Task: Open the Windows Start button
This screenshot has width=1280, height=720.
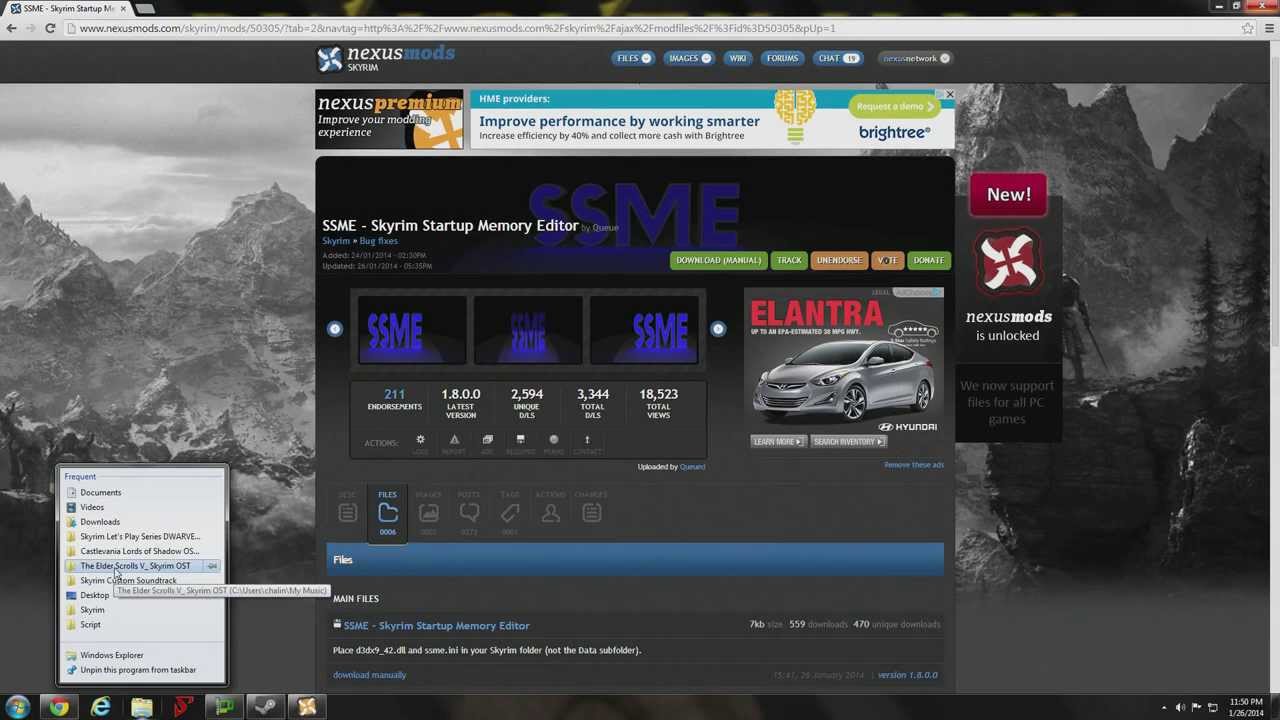Action: [x=17, y=707]
